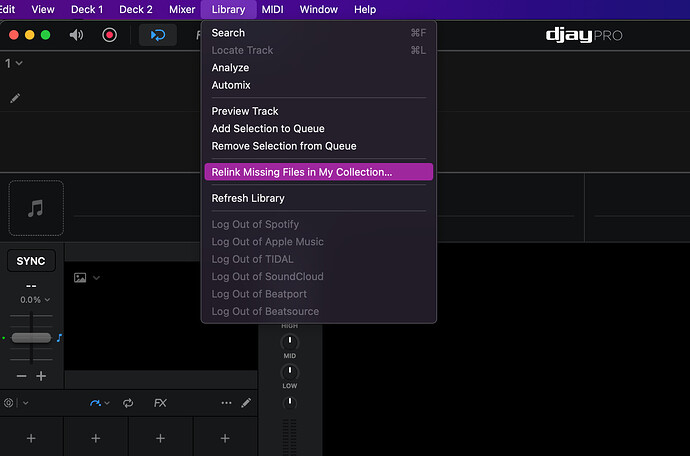Expand chevron next to image icon
The width and height of the screenshot is (690, 456).
pyautogui.click(x=96, y=278)
